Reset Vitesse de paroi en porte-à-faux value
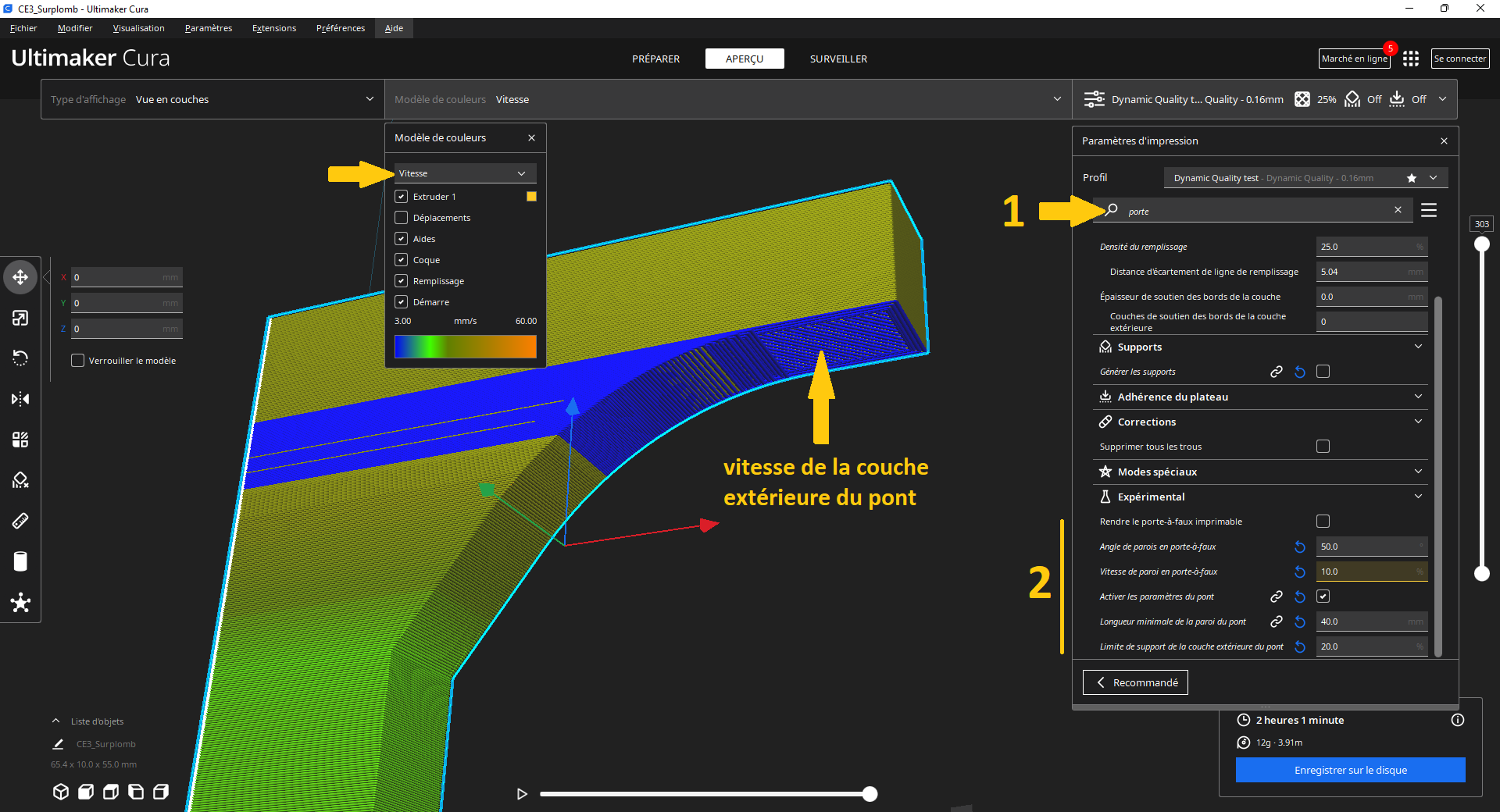 pyautogui.click(x=1300, y=572)
